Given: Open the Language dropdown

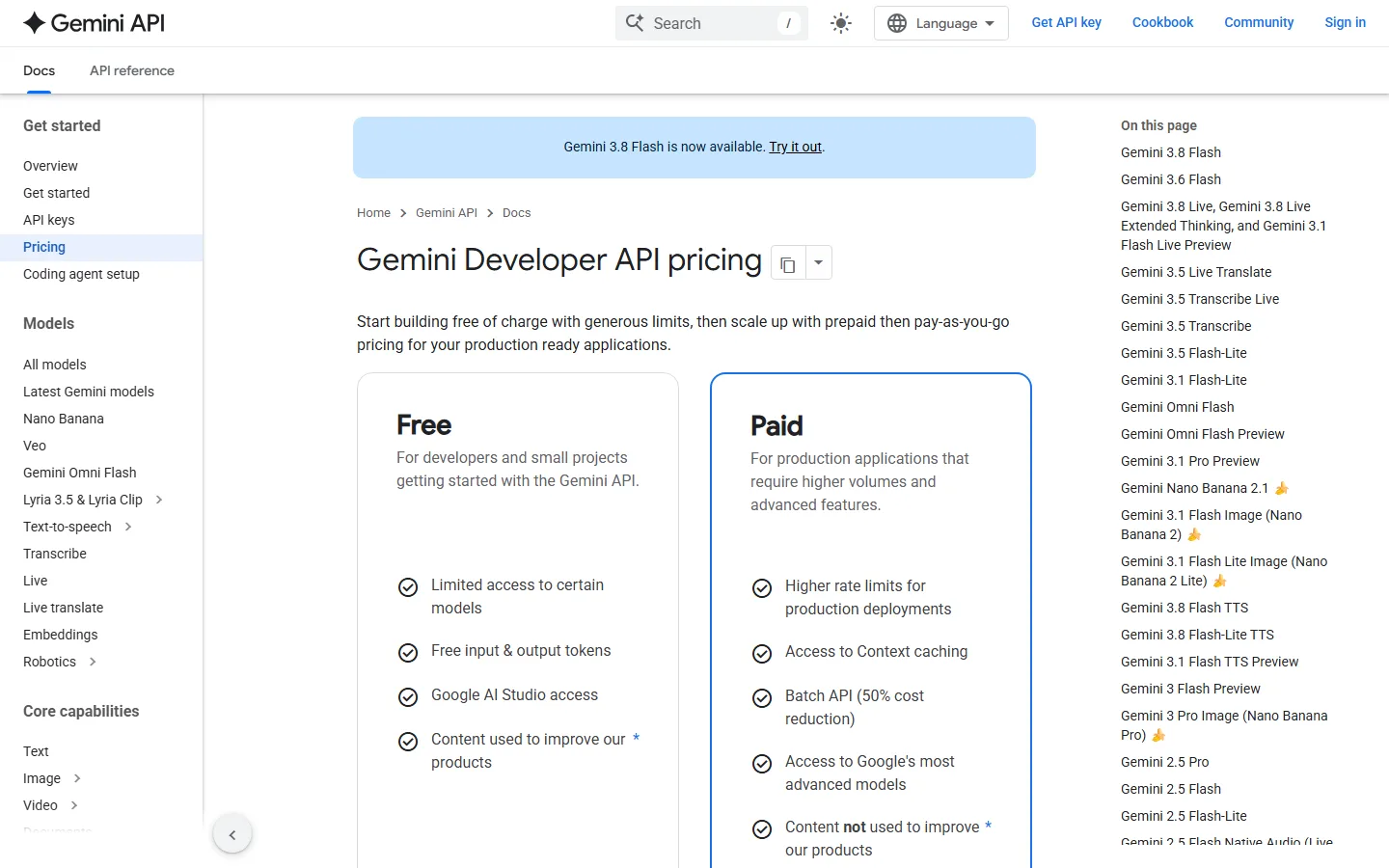Looking at the screenshot, I should [941, 23].
